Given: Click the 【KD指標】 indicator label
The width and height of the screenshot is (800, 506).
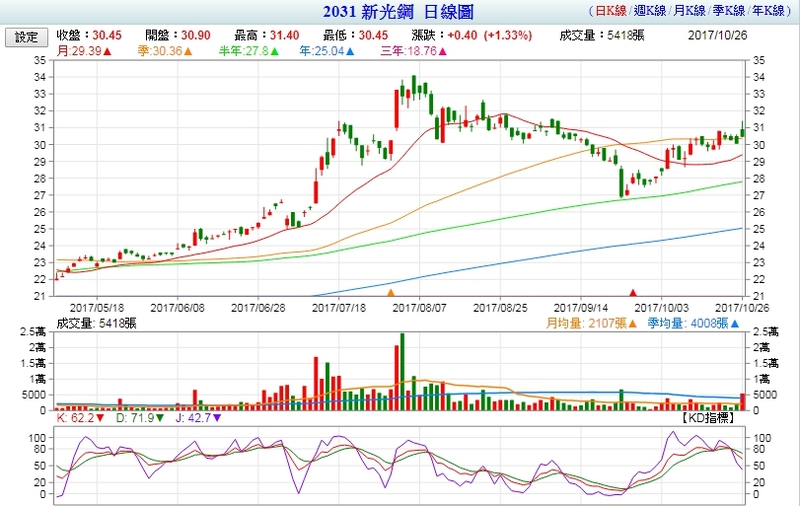Looking at the screenshot, I should (x=709, y=418).
